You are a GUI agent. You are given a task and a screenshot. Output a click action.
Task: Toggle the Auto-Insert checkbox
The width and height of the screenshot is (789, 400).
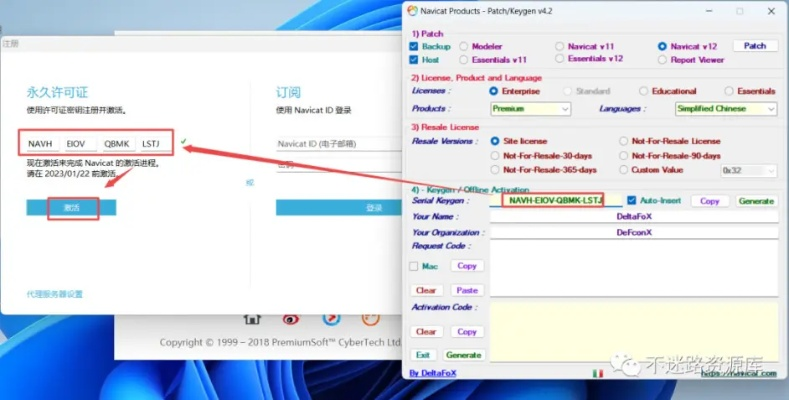pyautogui.click(x=632, y=201)
